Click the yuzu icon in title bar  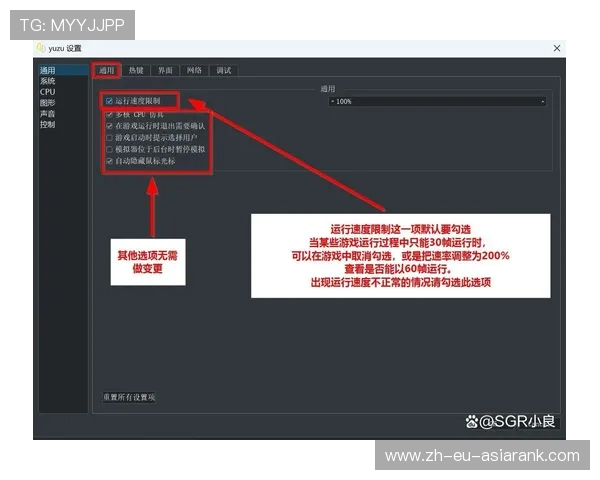41,48
